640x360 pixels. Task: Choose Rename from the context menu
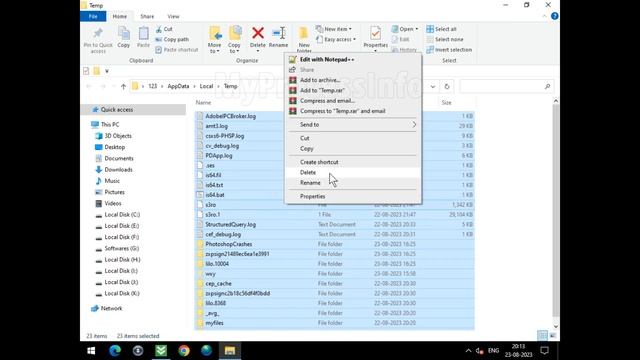(353, 183)
